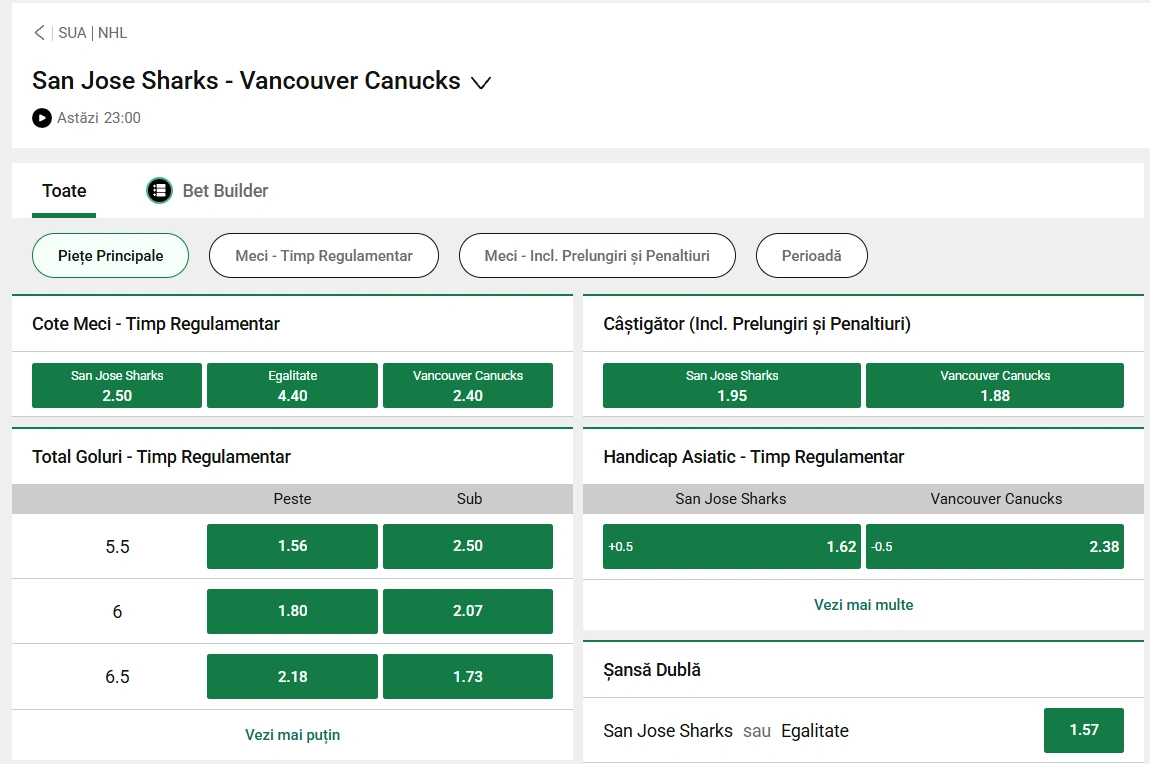Bet San Jose Sharks winner at 1.95

[x=731, y=385]
